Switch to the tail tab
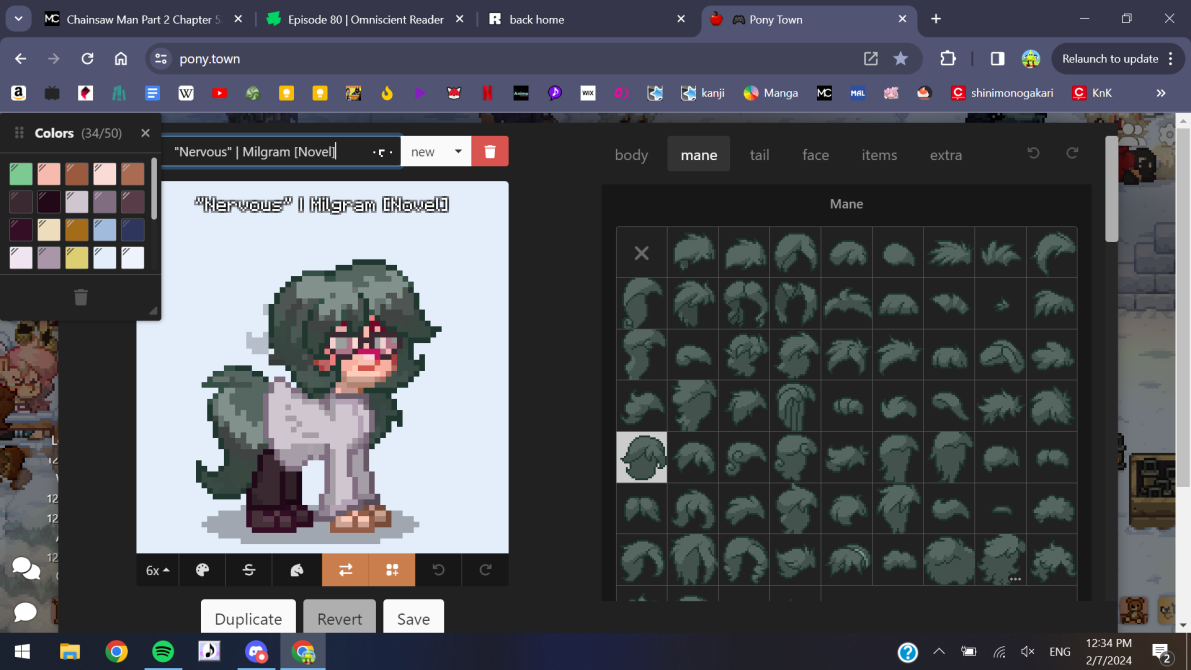 [x=760, y=155]
